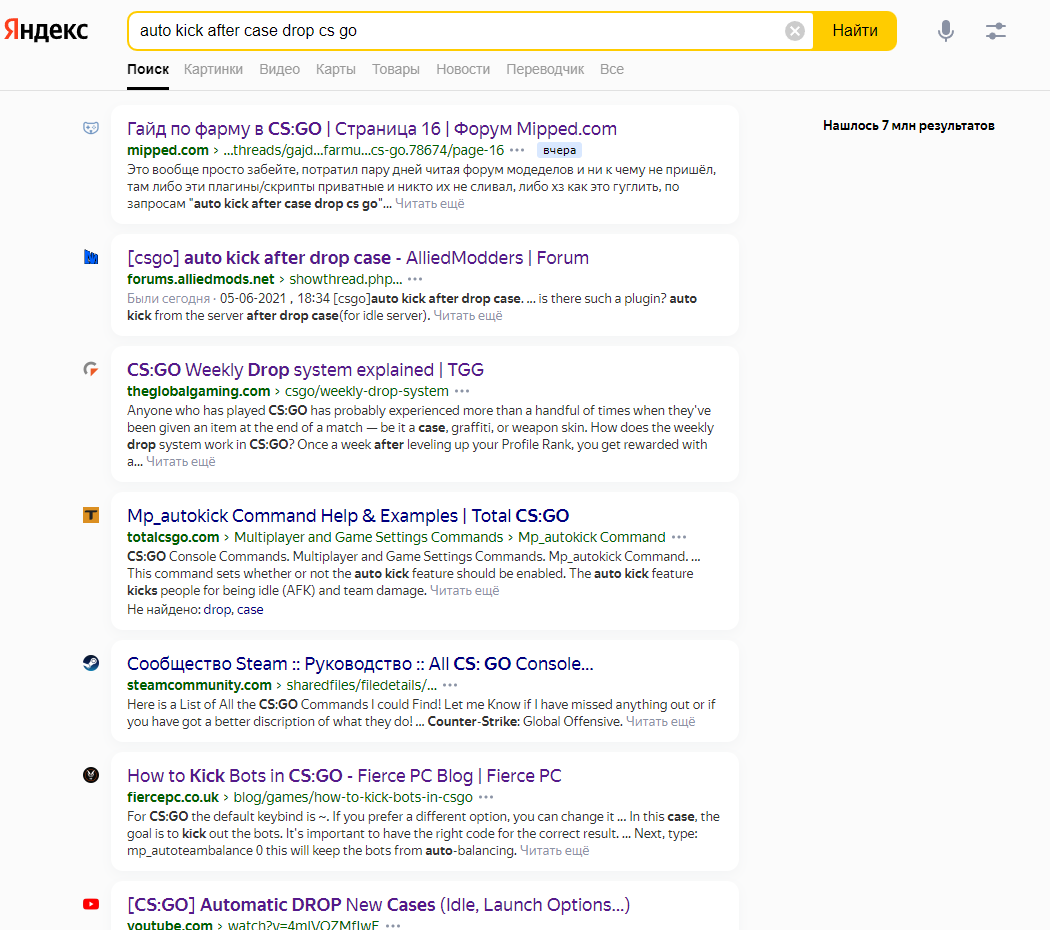1050x930 pixels.
Task: Click the forums.alliedmods.net domain link
Action: click(200, 279)
